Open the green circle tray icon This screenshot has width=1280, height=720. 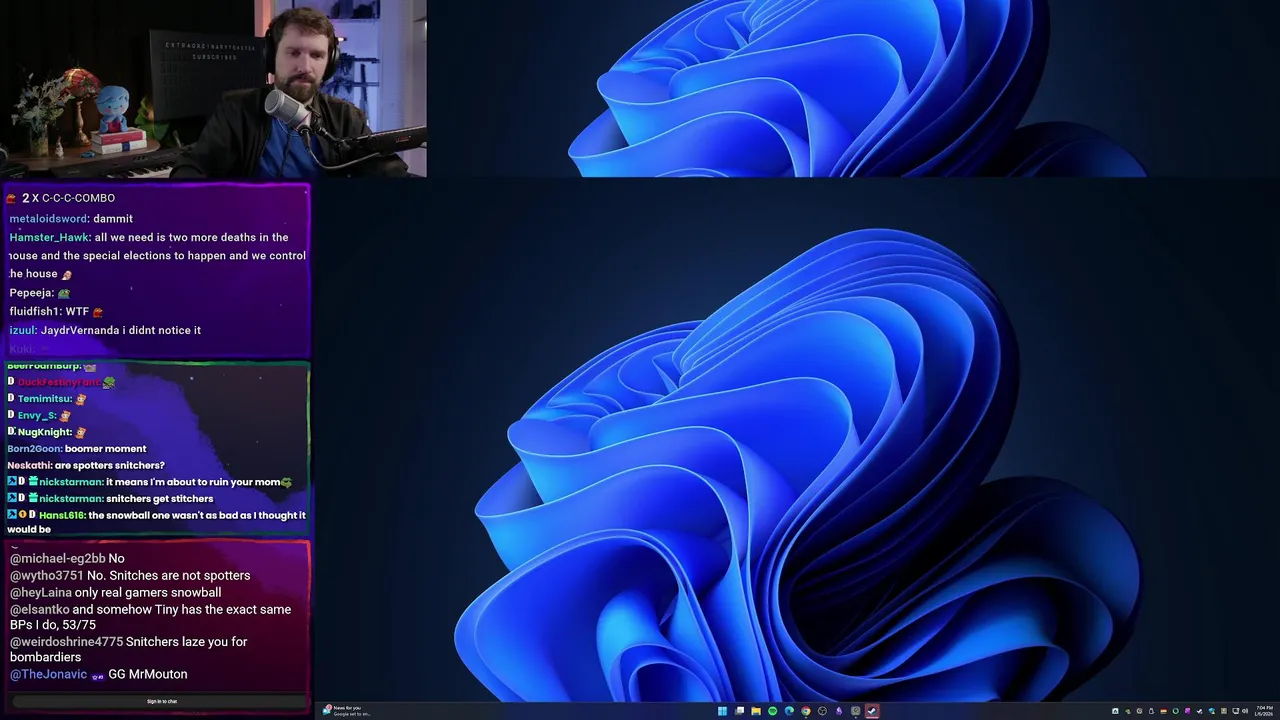1176,711
